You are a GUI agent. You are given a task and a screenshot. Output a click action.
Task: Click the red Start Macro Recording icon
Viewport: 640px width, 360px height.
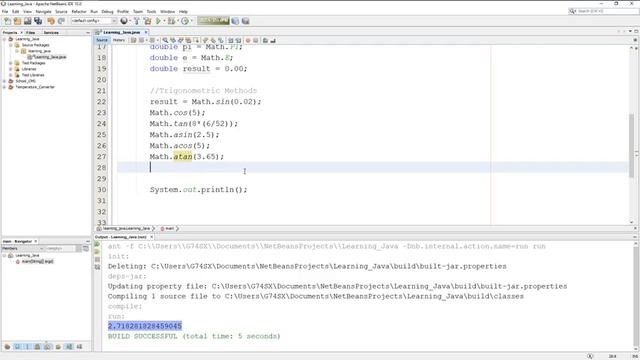pyautogui.click(x=248, y=40)
